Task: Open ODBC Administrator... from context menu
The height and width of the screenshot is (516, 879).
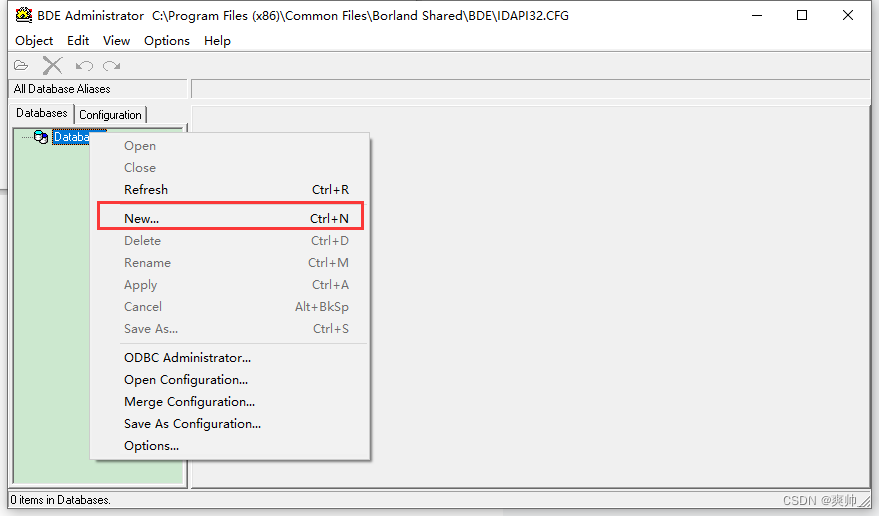Action: pyautogui.click(x=230, y=358)
